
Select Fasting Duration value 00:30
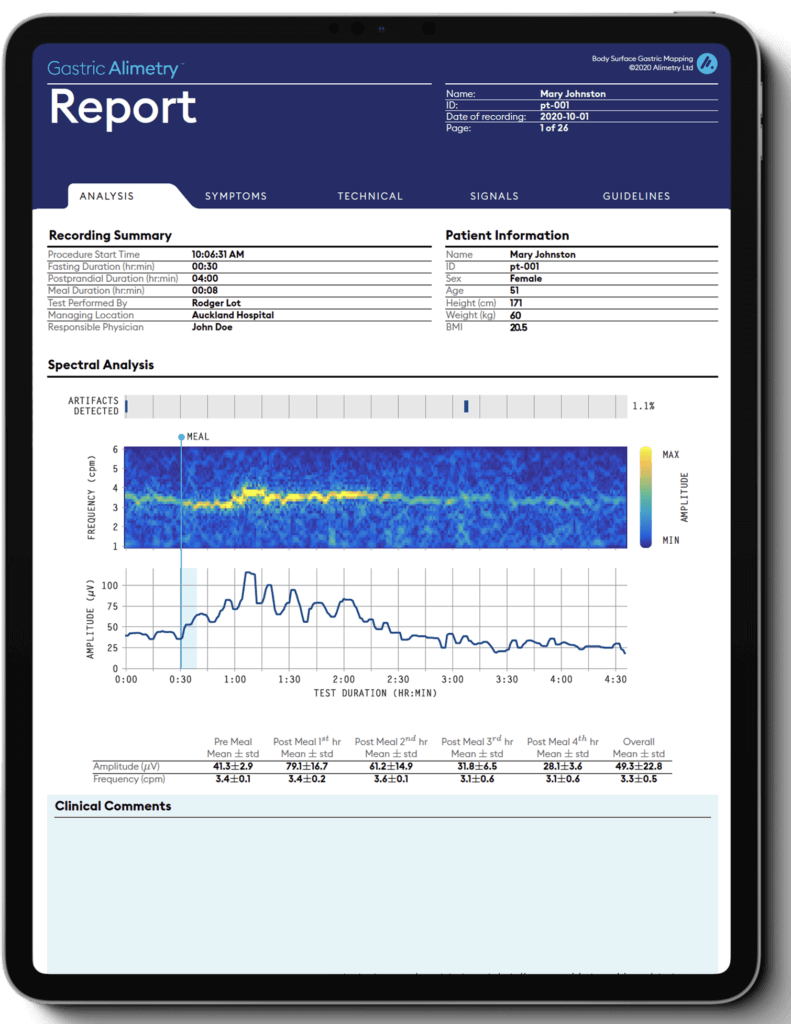[204, 266]
